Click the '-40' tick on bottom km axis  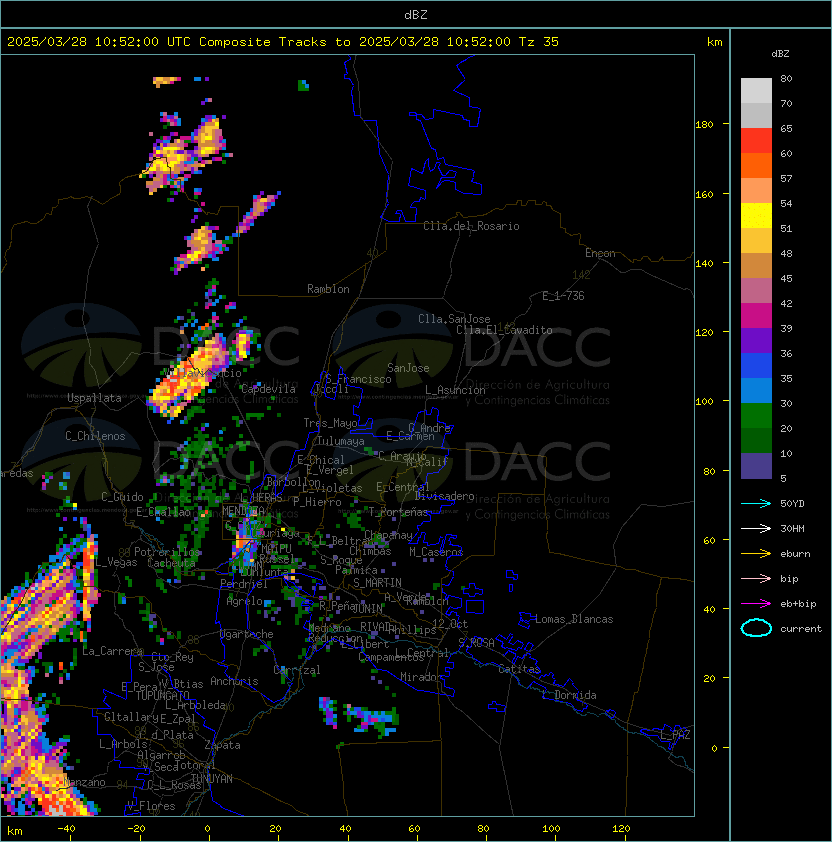point(66,829)
